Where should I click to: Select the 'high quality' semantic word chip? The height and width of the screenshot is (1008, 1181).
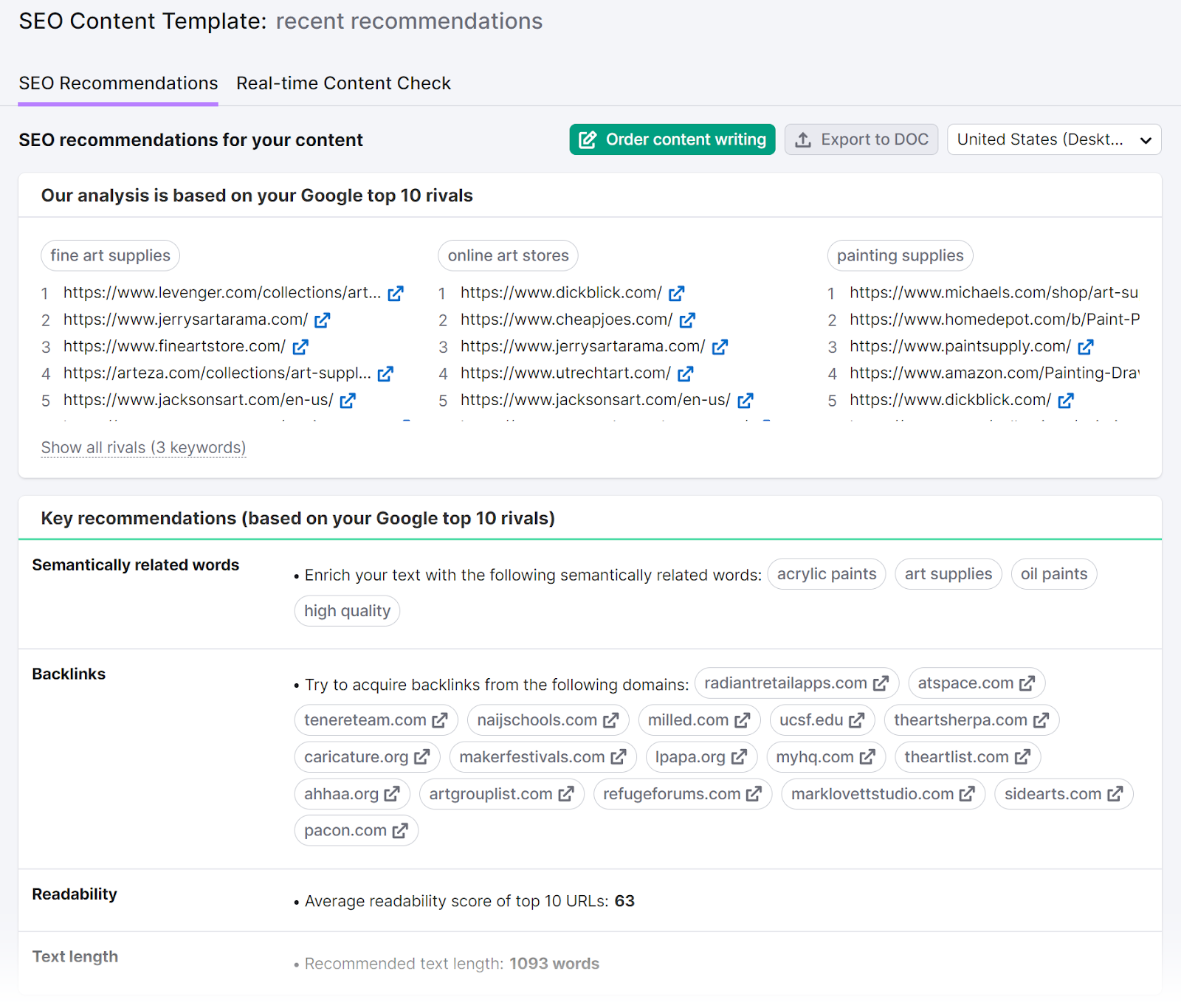[x=347, y=611]
